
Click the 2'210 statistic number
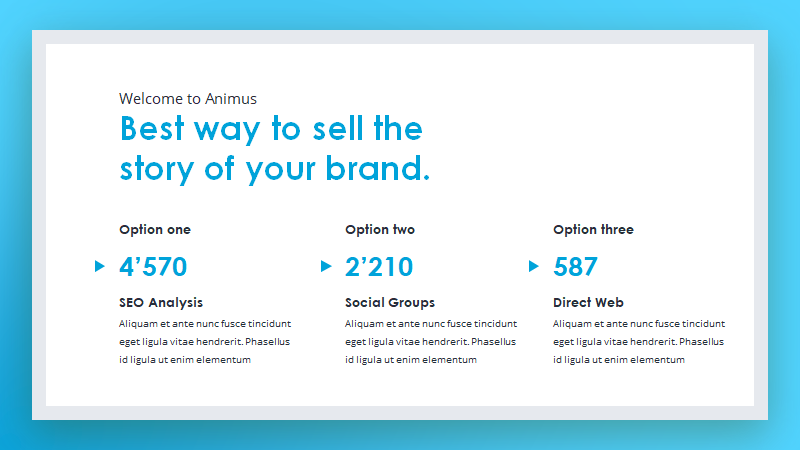(x=379, y=266)
